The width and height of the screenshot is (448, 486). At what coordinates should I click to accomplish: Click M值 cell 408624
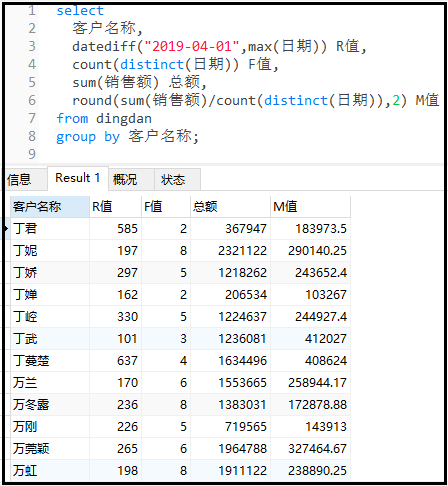(x=310, y=361)
